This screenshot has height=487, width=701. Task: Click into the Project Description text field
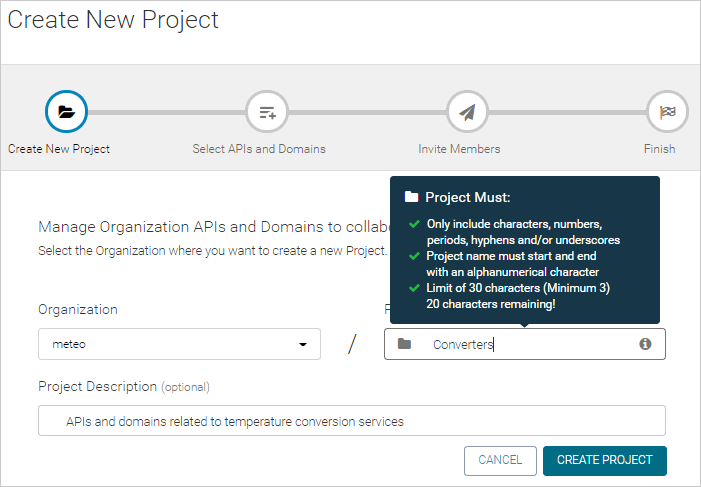[352, 421]
